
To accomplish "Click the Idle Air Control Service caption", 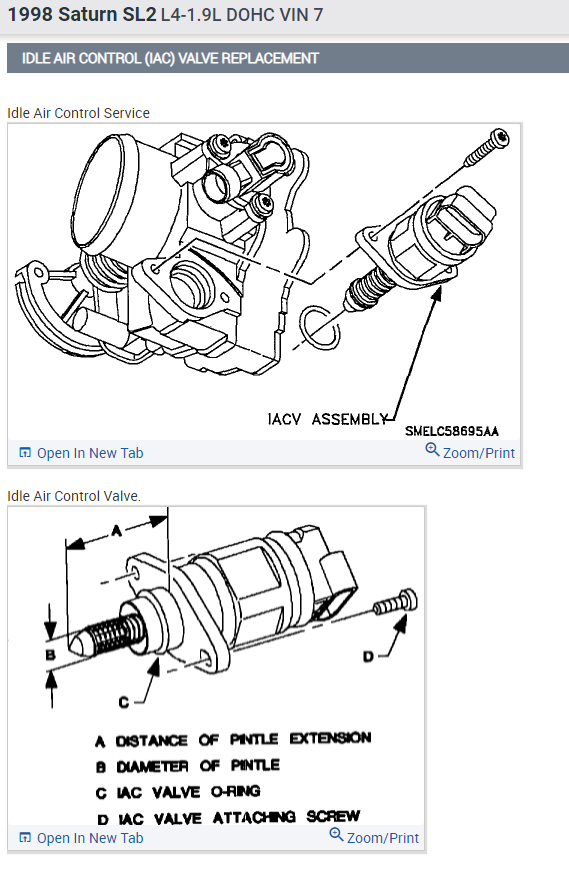I will click(x=78, y=113).
